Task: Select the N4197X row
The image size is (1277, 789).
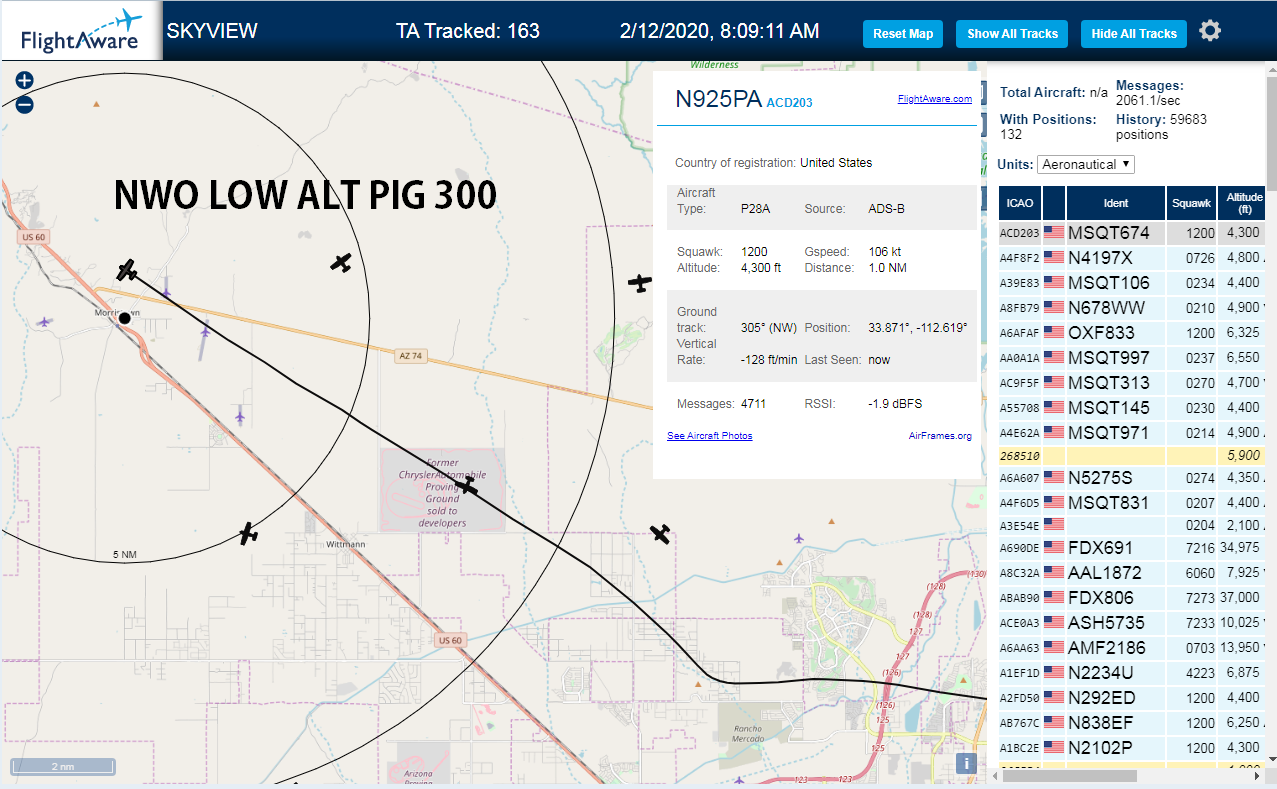Action: tap(1132, 258)
